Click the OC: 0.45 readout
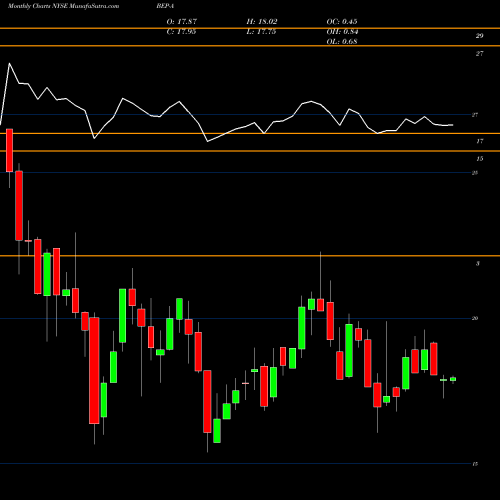This screenshot has width=500, height=500. coord(342,22)
